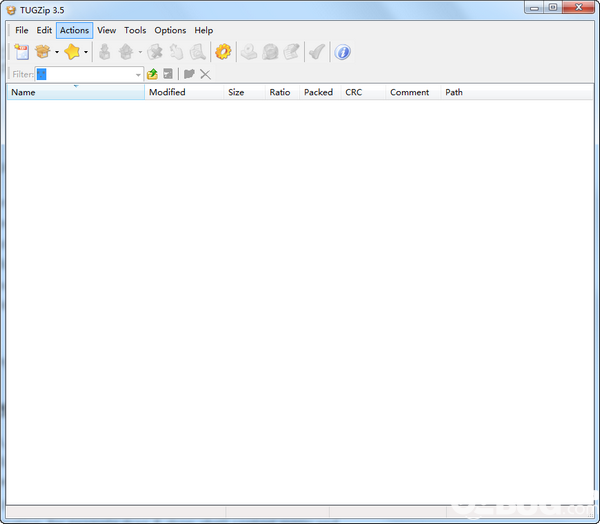Open the Options menu
Image resolution: width=600 pixels, height=524 pixels.
tap(170, 30)
